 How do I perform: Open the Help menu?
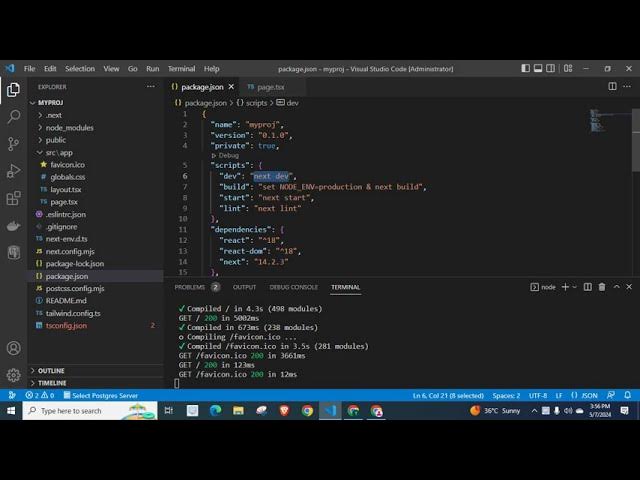pyautogui.click(x=211, y=69)
